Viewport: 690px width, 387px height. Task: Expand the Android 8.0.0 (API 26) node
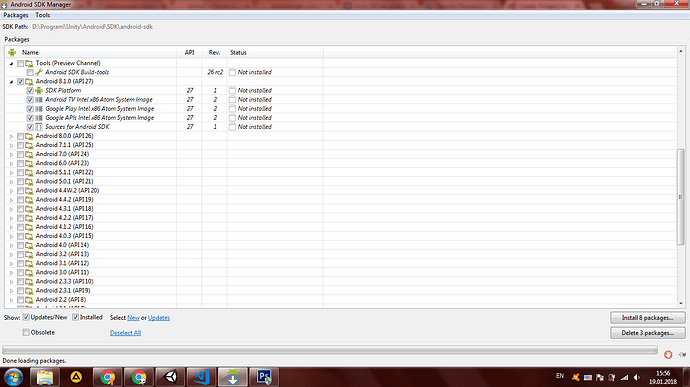coord(11,136)
